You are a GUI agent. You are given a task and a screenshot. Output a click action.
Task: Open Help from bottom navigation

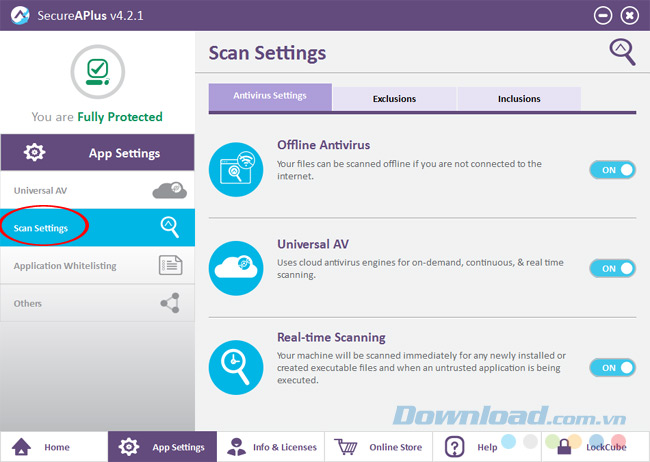(x=487, y=447)
